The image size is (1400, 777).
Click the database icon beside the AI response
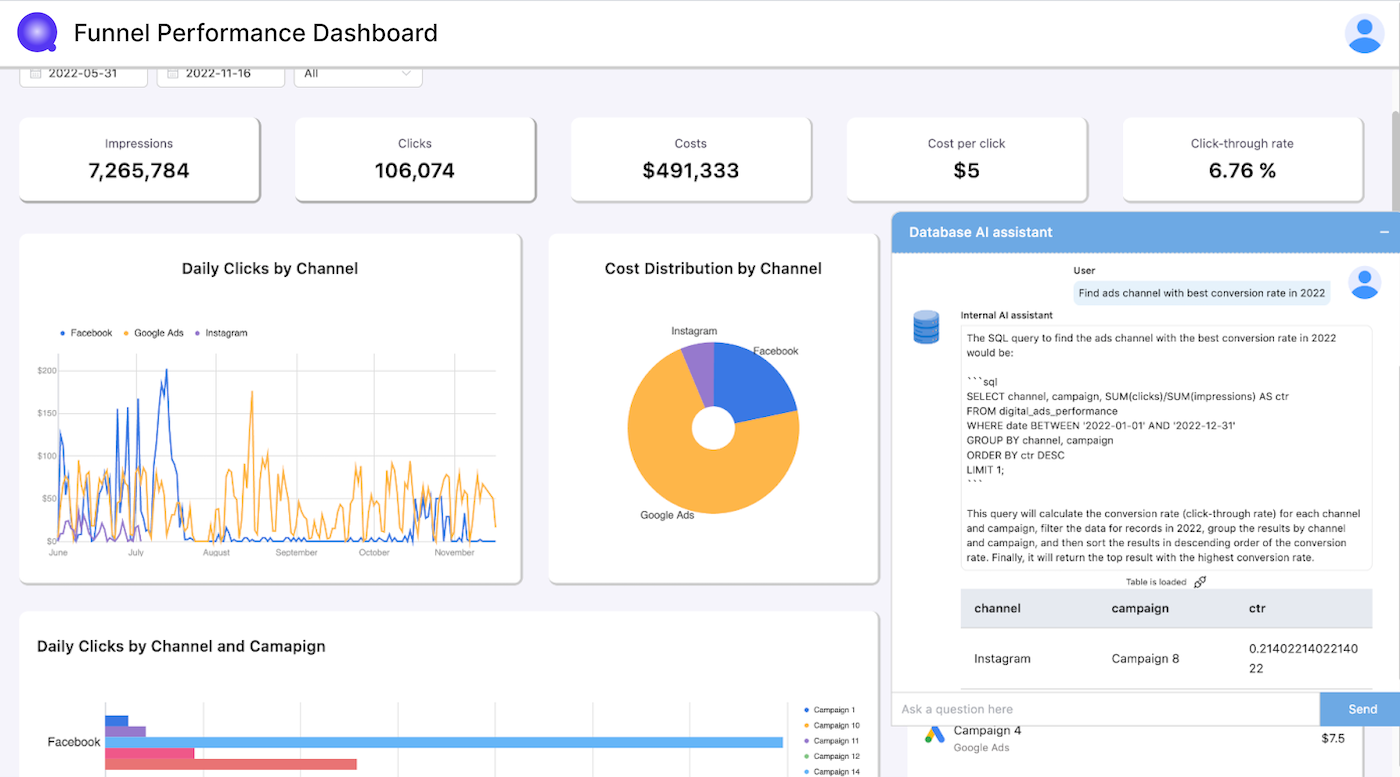pos(926,327)
